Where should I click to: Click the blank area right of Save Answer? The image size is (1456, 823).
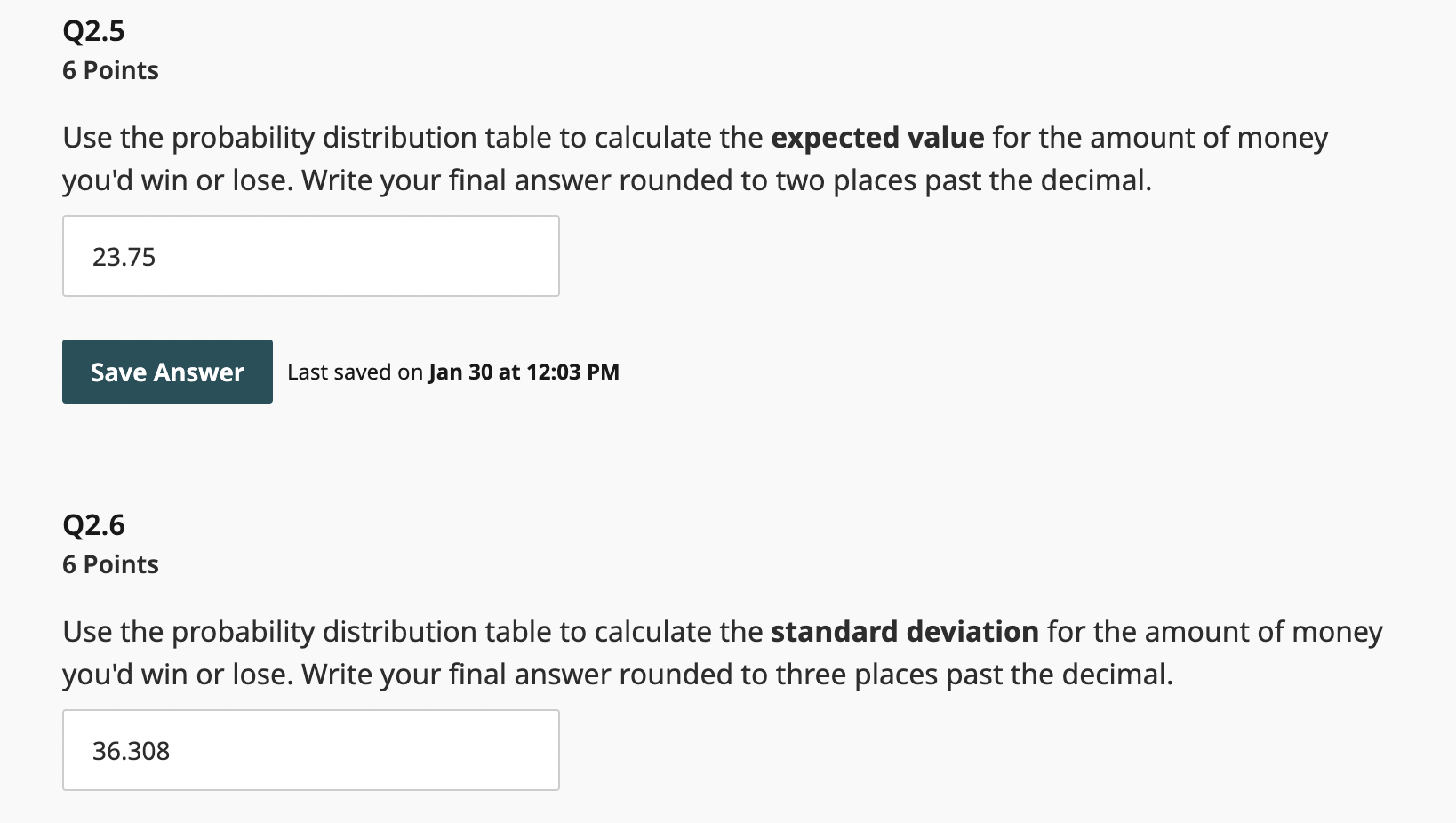pyautogui.click(x=800, y=372)
